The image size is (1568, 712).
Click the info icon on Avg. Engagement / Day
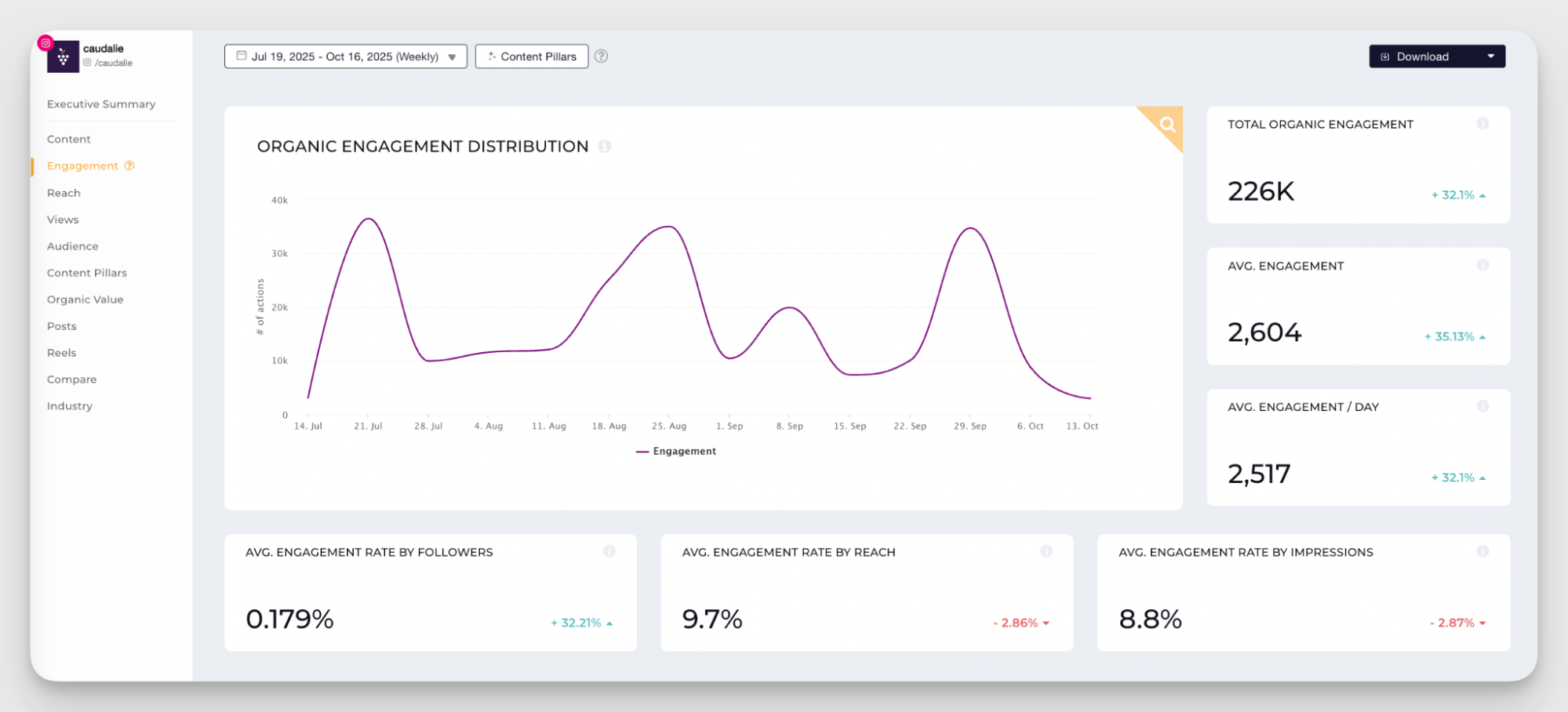[1483, 406]
